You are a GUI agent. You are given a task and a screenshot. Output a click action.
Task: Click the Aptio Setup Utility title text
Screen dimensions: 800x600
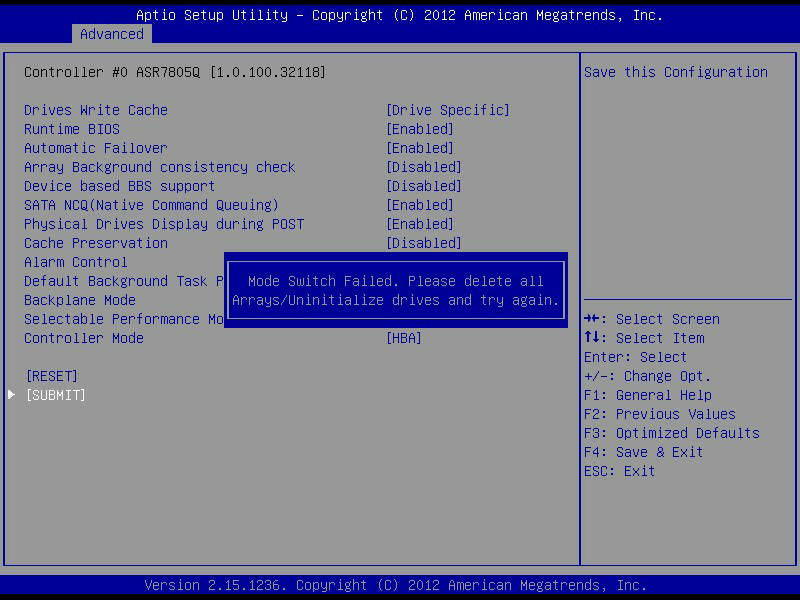tap(399, 15)
